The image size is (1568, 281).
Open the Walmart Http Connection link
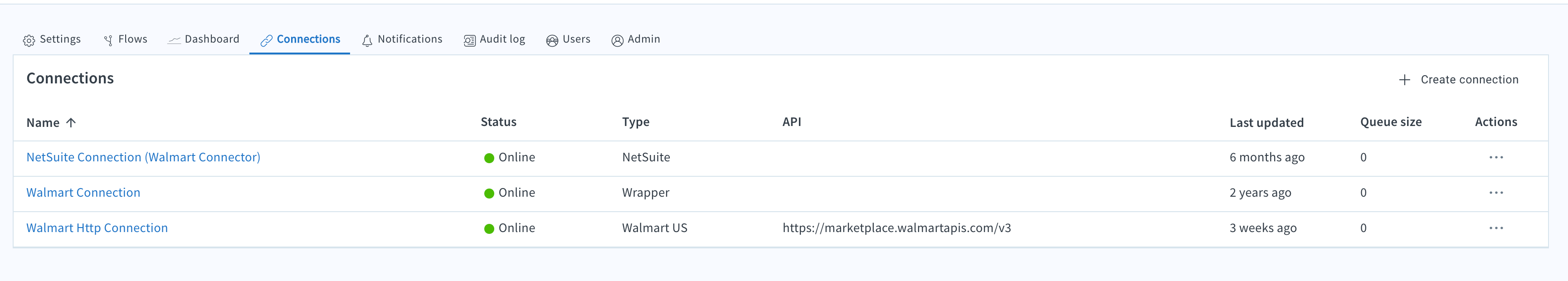point(97,228)
